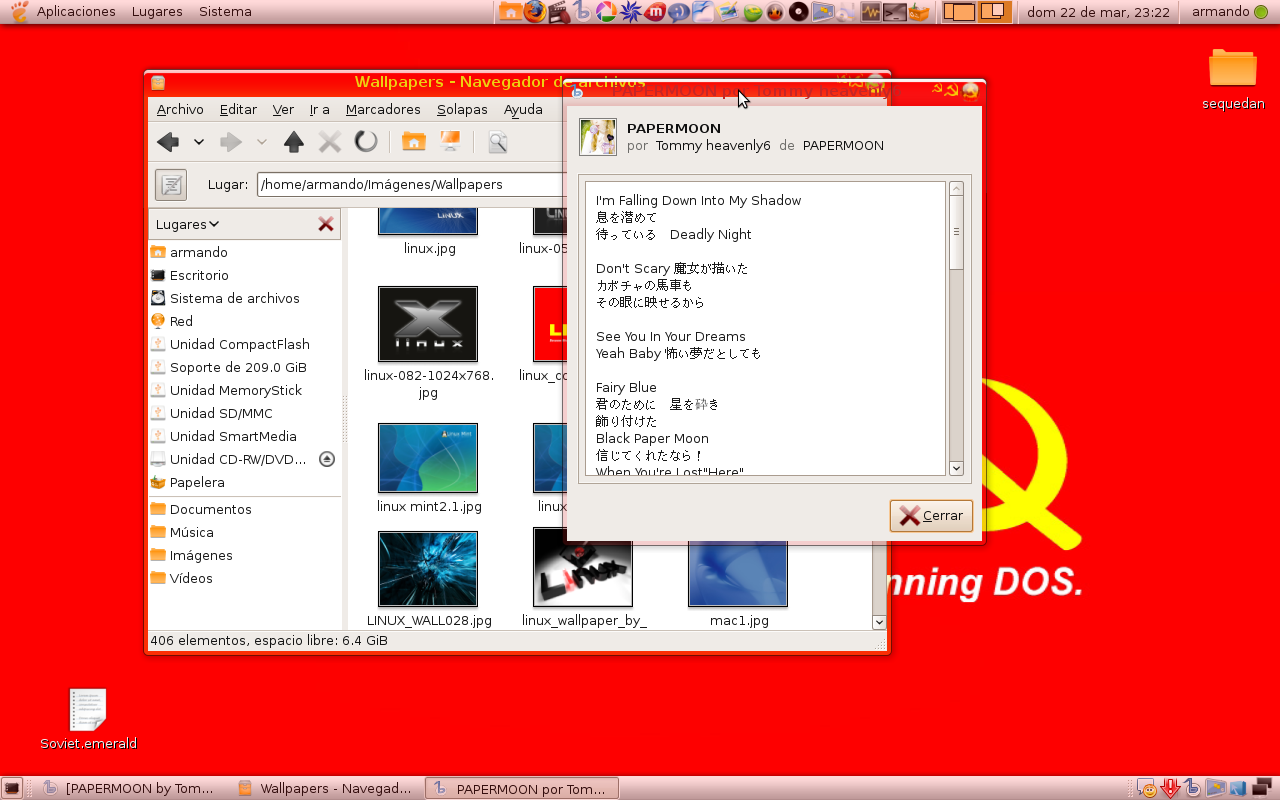Image resolution: width=1280 pixels, height=800 pixels.
Task: Go up to the parent folder
Action: pos(294,142)
